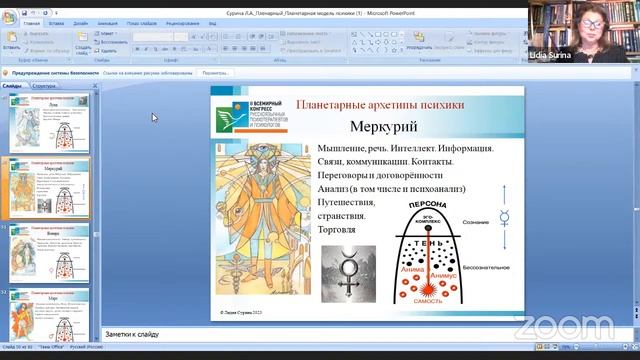Toggle Bold formatting in Шрифт group
The height and width of the screenshot is (360, 640).
coord(137,49)
